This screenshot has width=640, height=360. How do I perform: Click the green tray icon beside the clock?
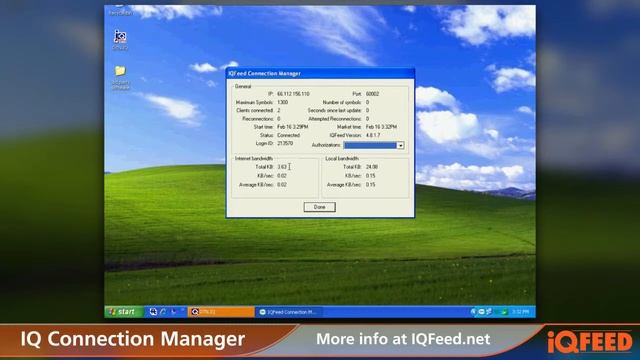pos(504,312)
